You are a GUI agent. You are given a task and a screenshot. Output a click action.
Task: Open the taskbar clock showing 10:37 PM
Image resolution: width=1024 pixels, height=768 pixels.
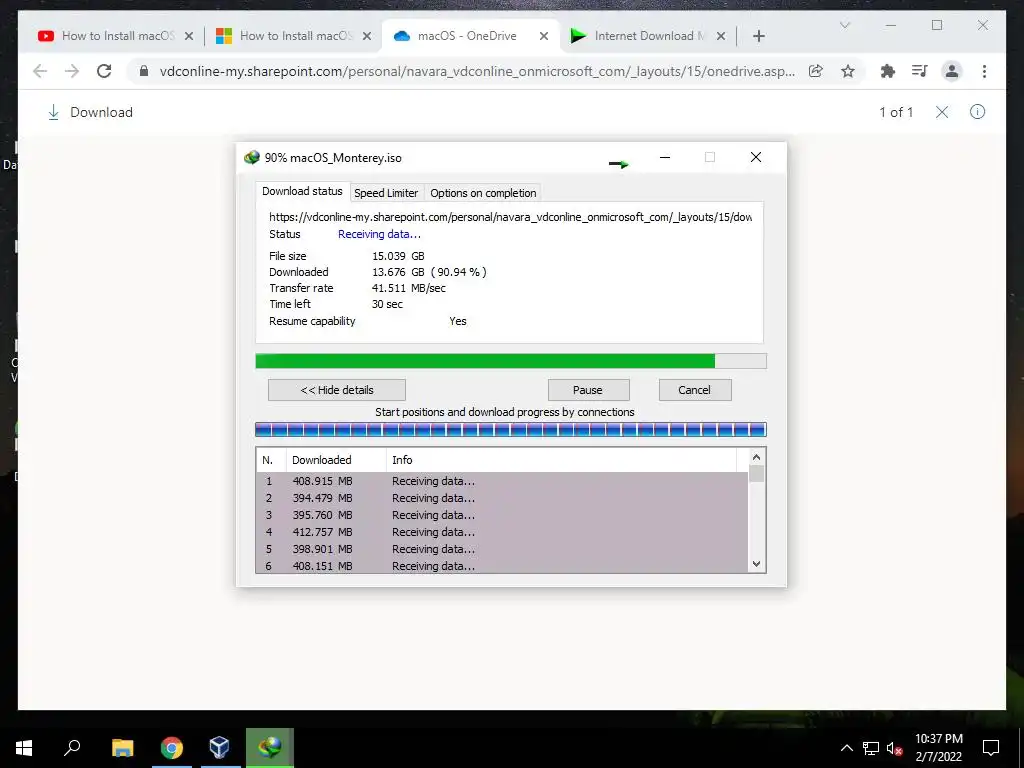point(938,748)
